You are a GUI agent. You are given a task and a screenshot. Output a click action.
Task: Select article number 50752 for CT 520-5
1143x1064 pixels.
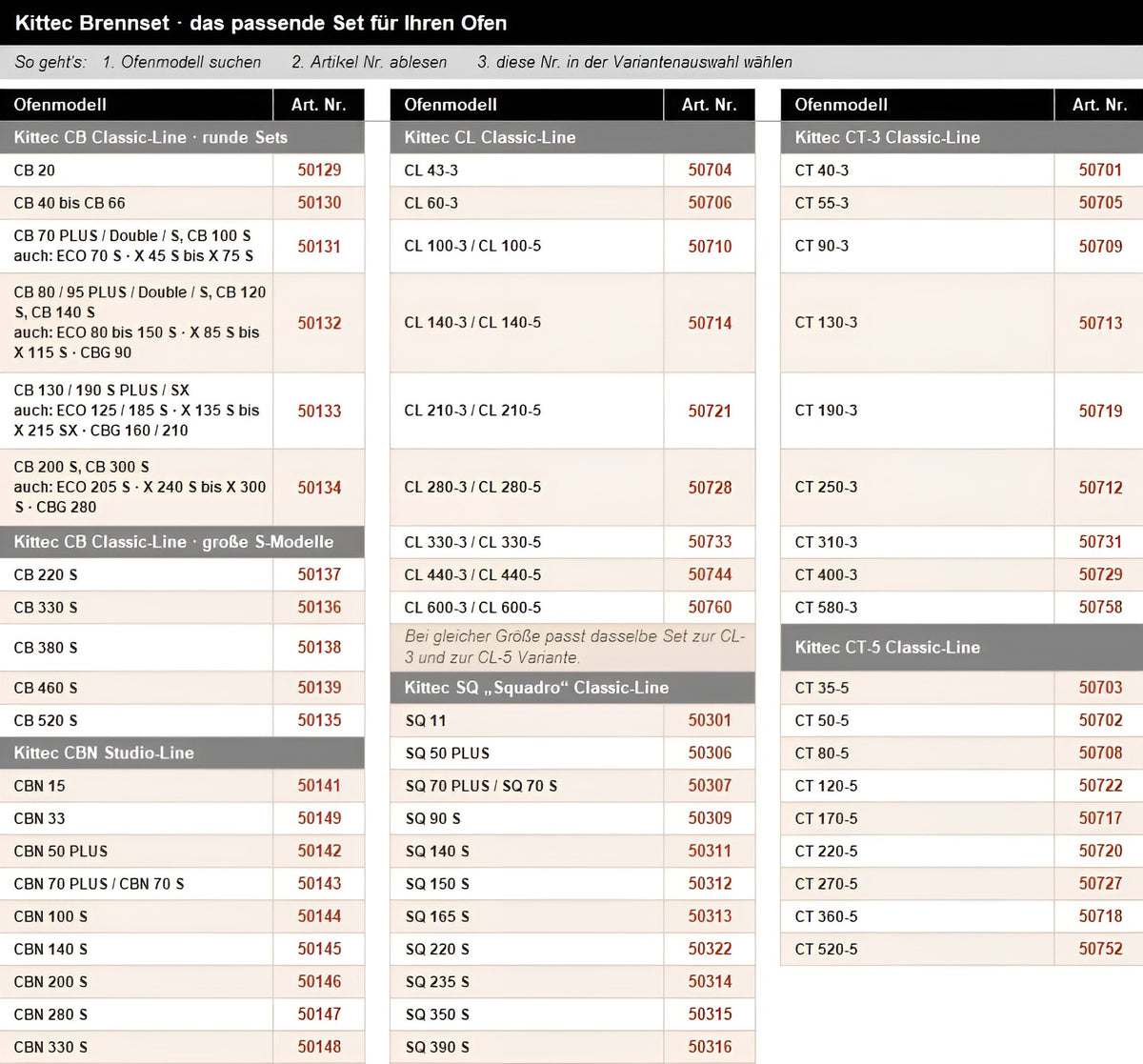coord(1100,948)
